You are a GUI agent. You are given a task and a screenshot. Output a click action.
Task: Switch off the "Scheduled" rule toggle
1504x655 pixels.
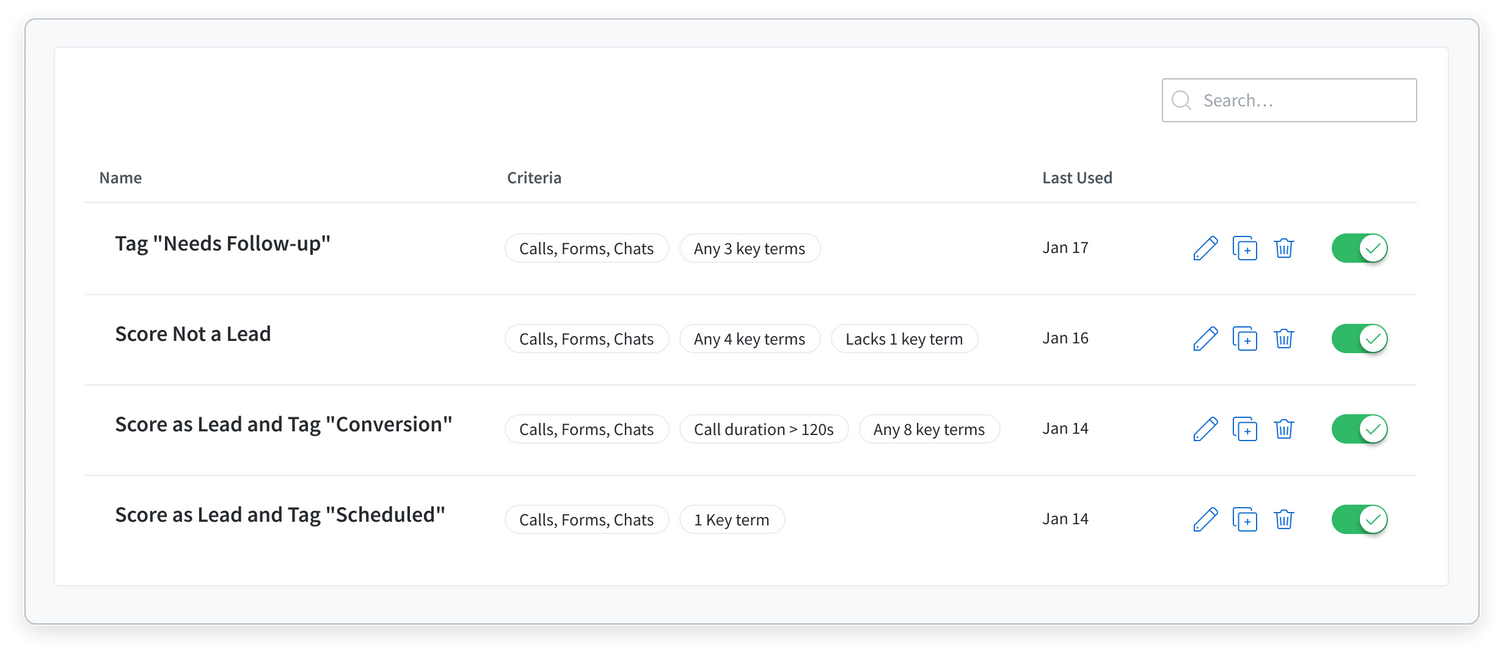pos(1359,520)
